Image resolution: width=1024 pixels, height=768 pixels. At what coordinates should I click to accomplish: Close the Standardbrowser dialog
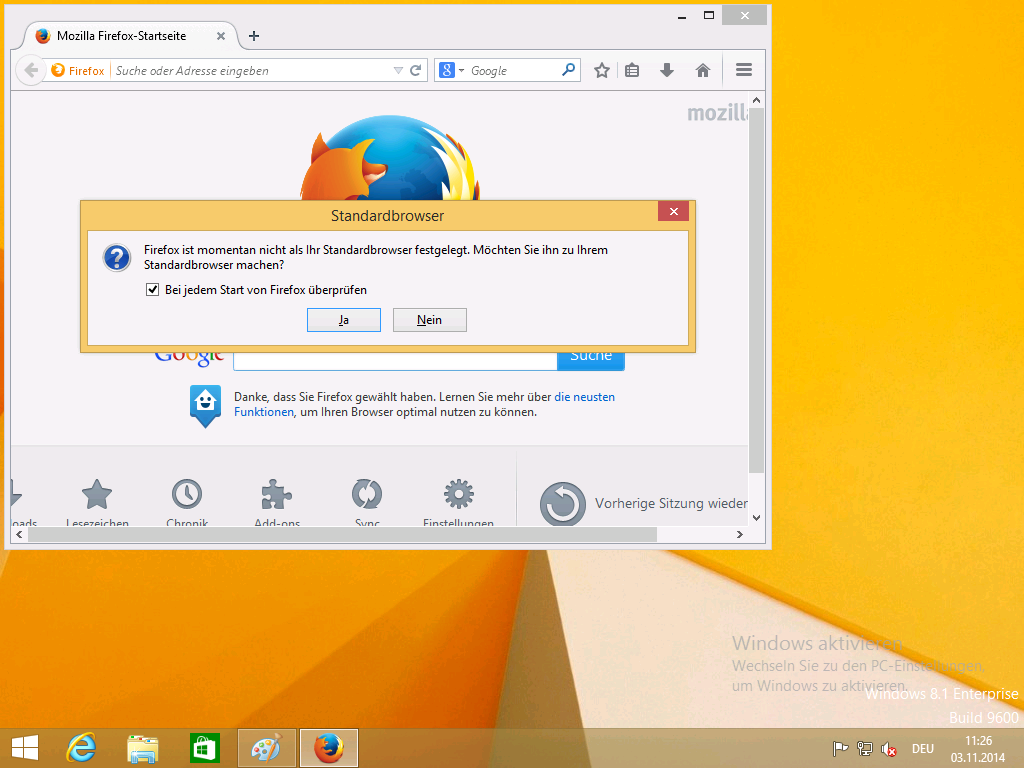click(x=673, y=211)
